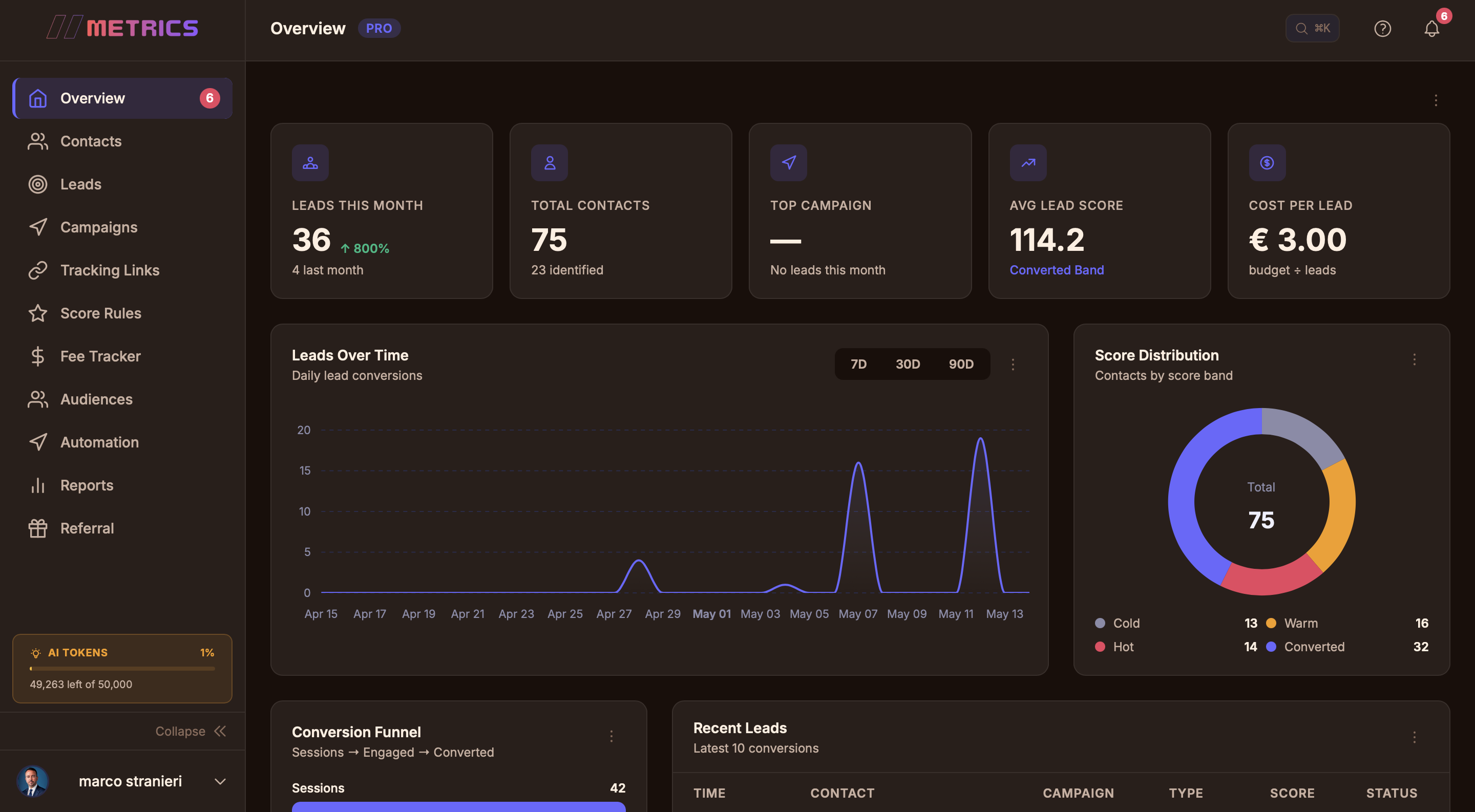Open the dashboard top-right three-dot menu
This screenshot has height=812, width=1475.
1436,101
